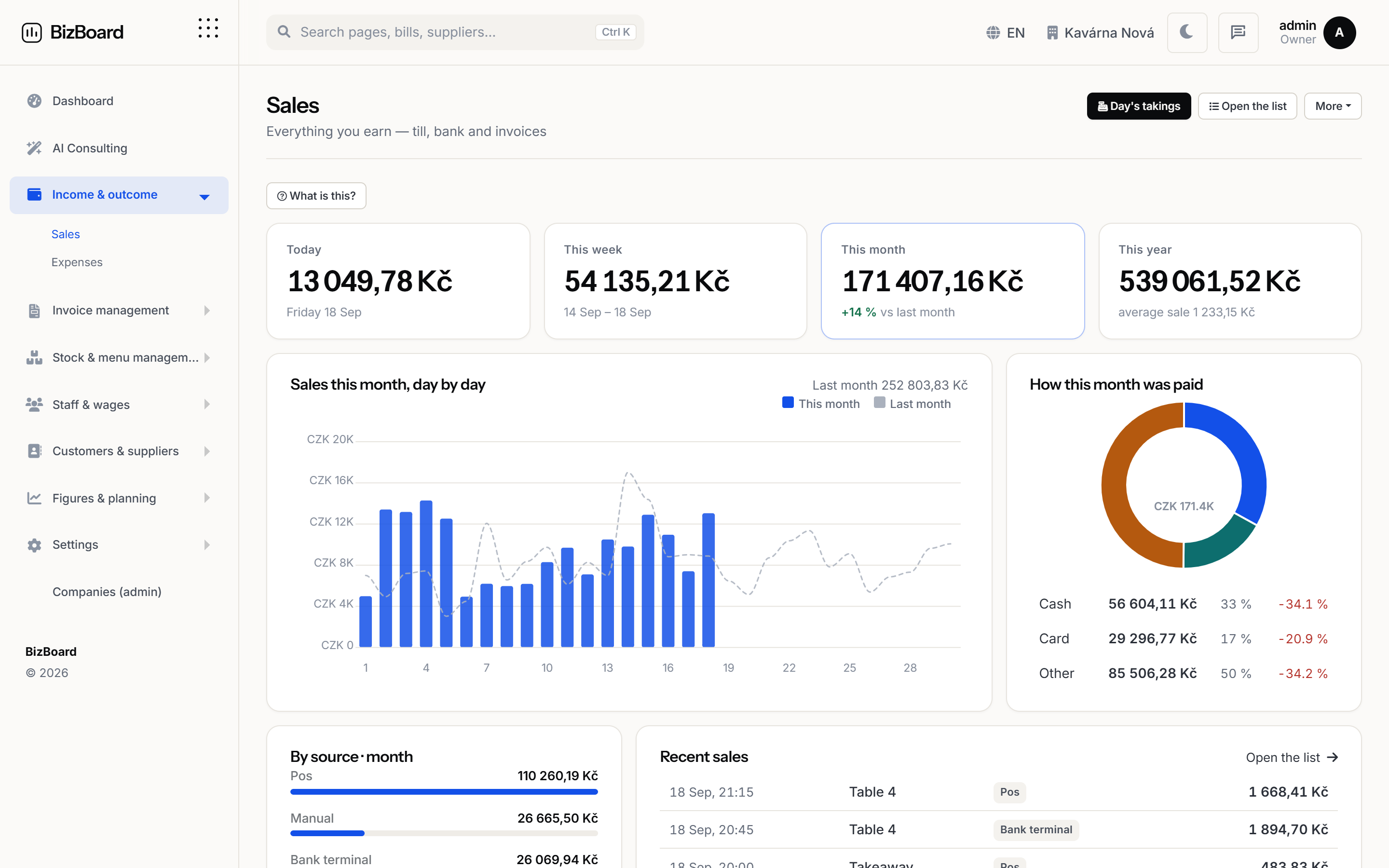
Task: Click the search magnifier icon
Action: tap(284, 31)
